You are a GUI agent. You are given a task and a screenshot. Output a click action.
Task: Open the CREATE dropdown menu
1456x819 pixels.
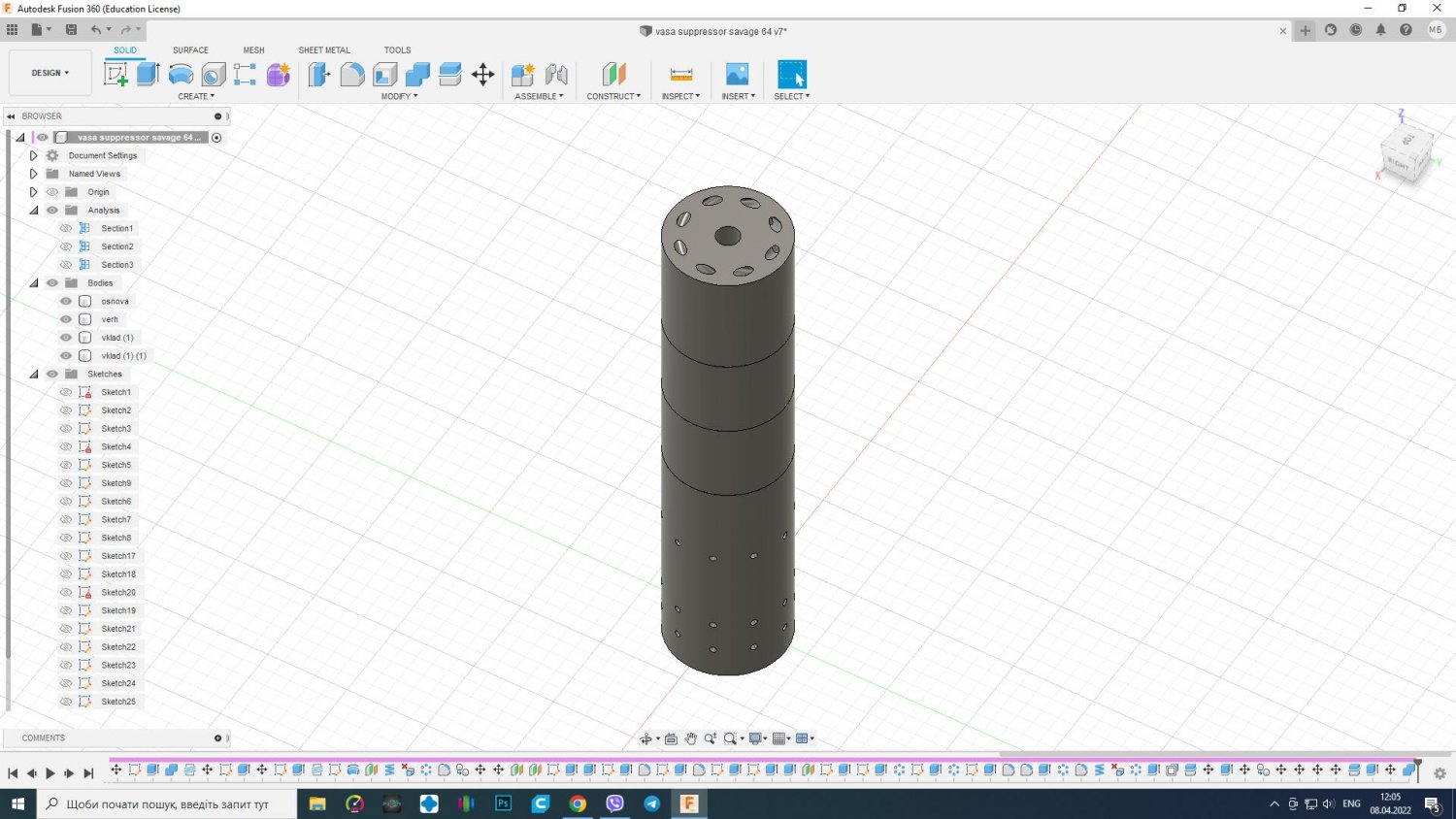point(196,96)
